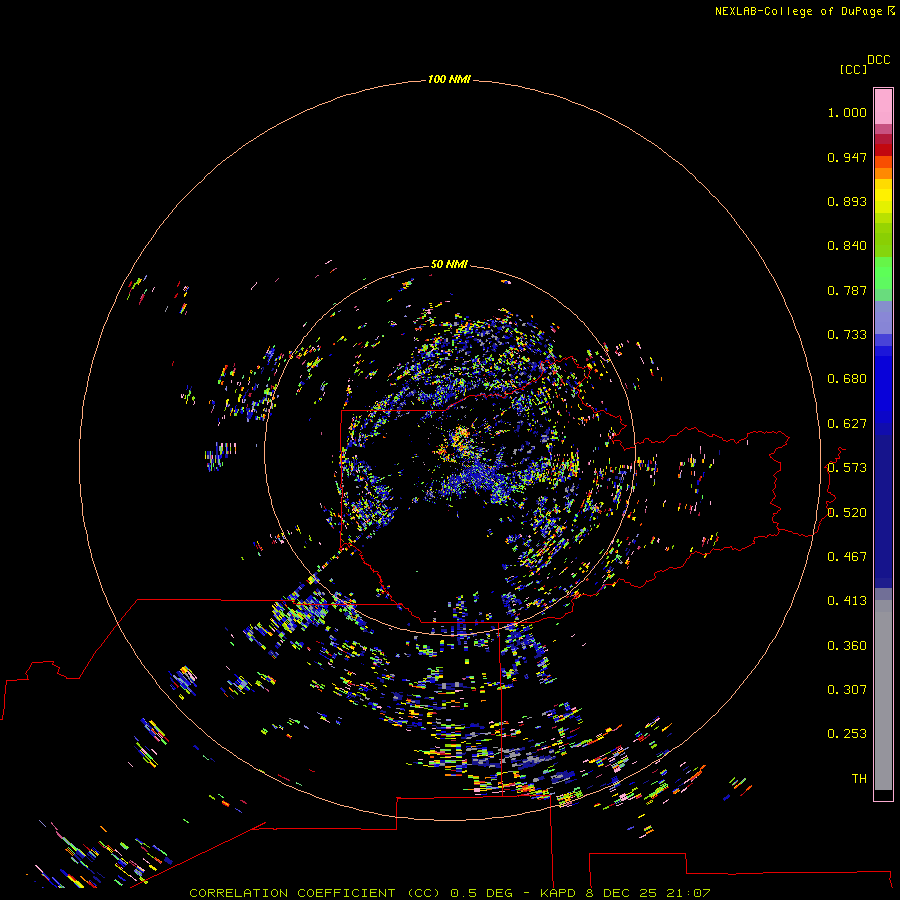Click the 100 NMI range ring label
Screen dimensions: 900x900
(449, 79)
